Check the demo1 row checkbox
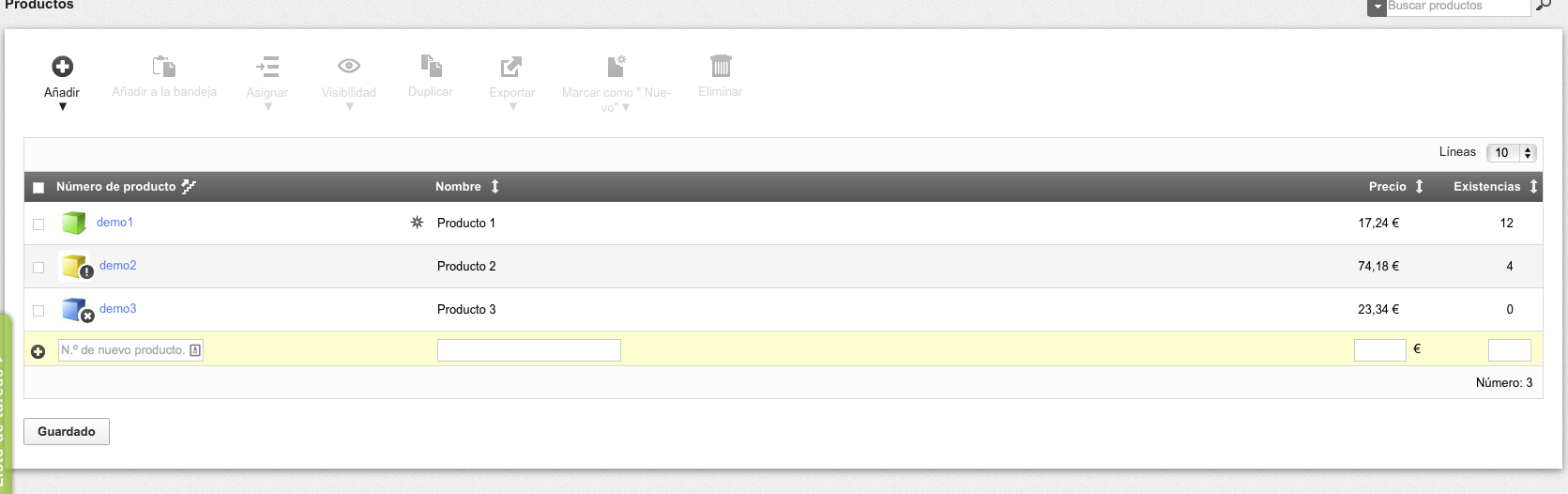 click(38, 224)
